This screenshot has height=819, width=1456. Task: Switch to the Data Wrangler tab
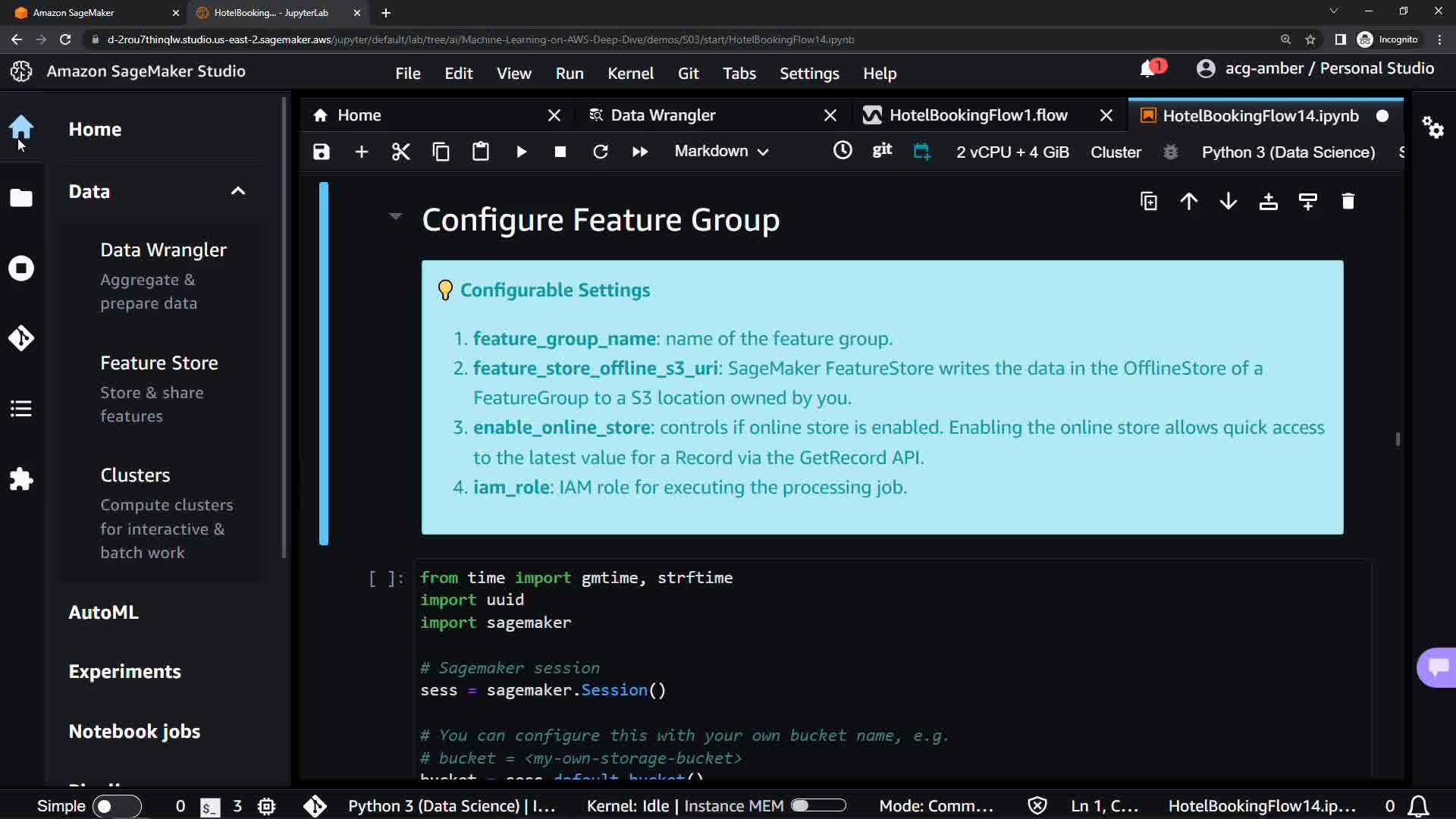point(663,115)
